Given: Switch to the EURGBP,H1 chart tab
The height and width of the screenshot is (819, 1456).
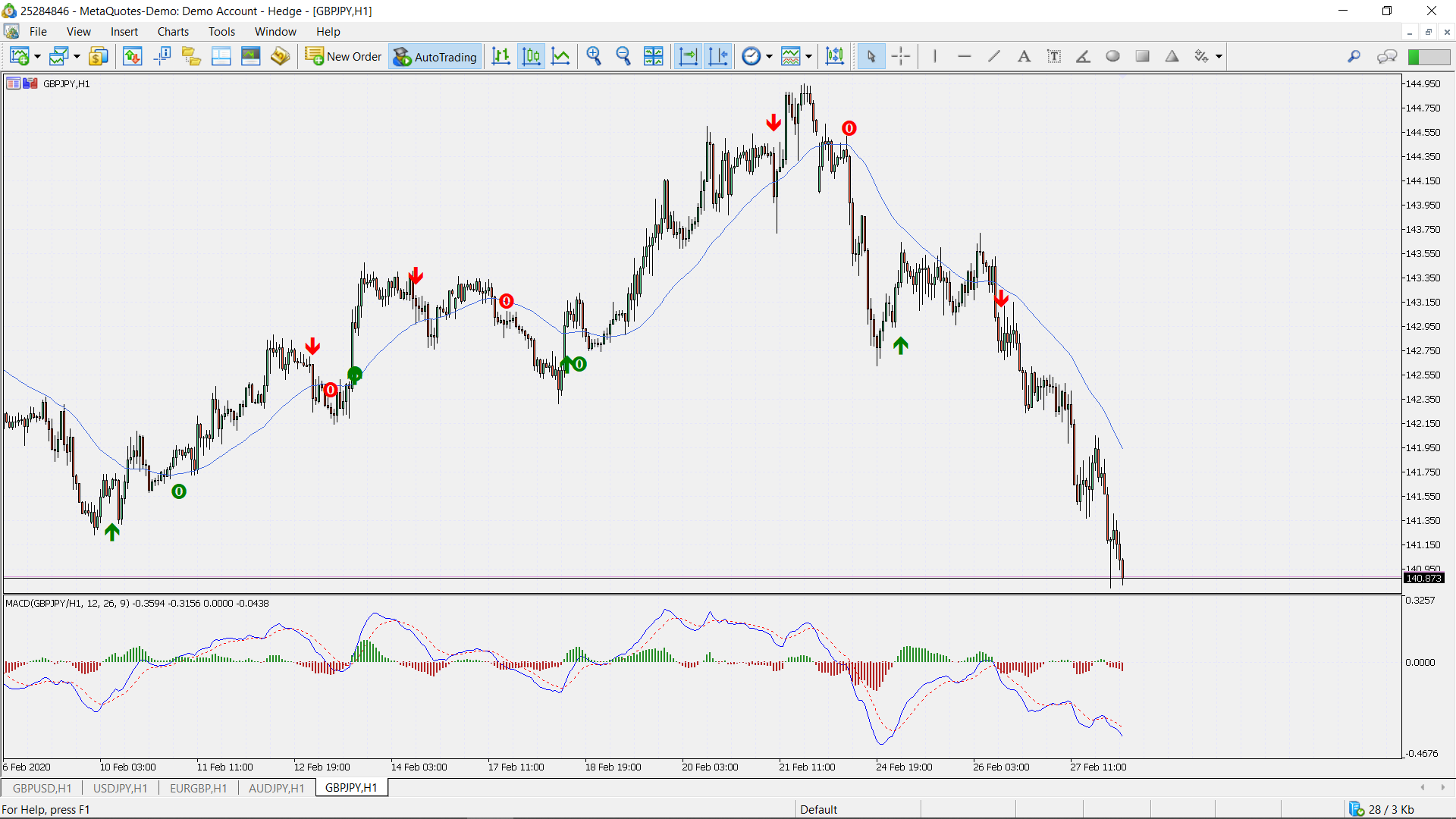Looking at the screenshot, I should point(198,788).
